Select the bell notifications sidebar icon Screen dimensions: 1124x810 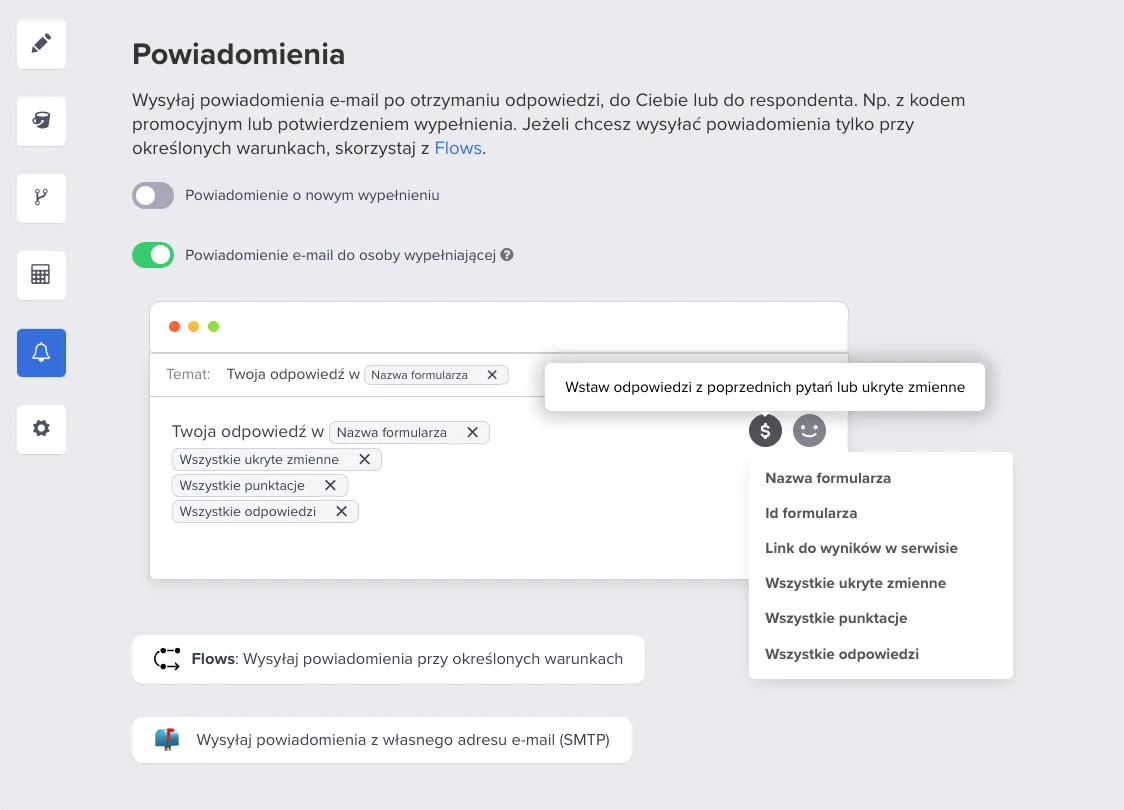[42, 353]
